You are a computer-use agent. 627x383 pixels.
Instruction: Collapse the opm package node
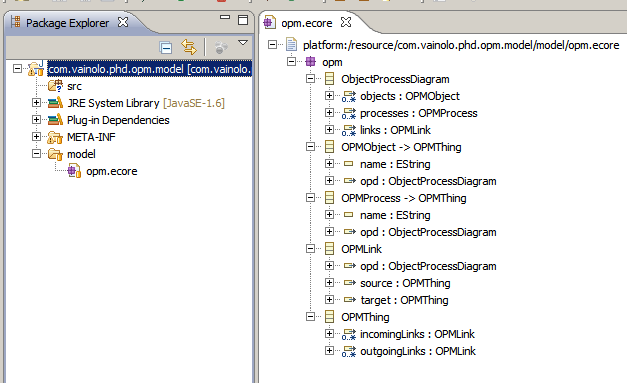coord(292,62)
